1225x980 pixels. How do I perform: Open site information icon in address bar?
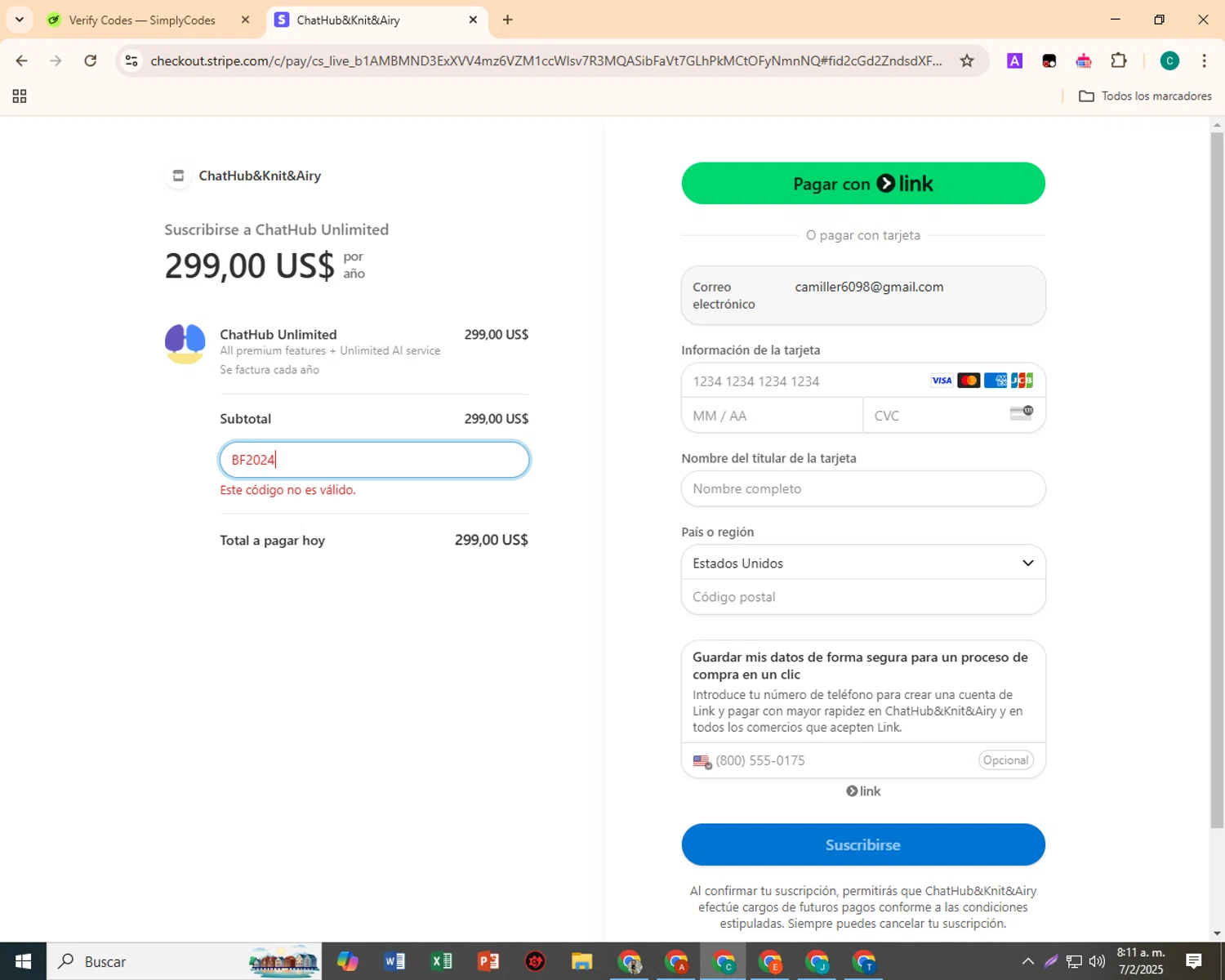(x=131, y=61)
